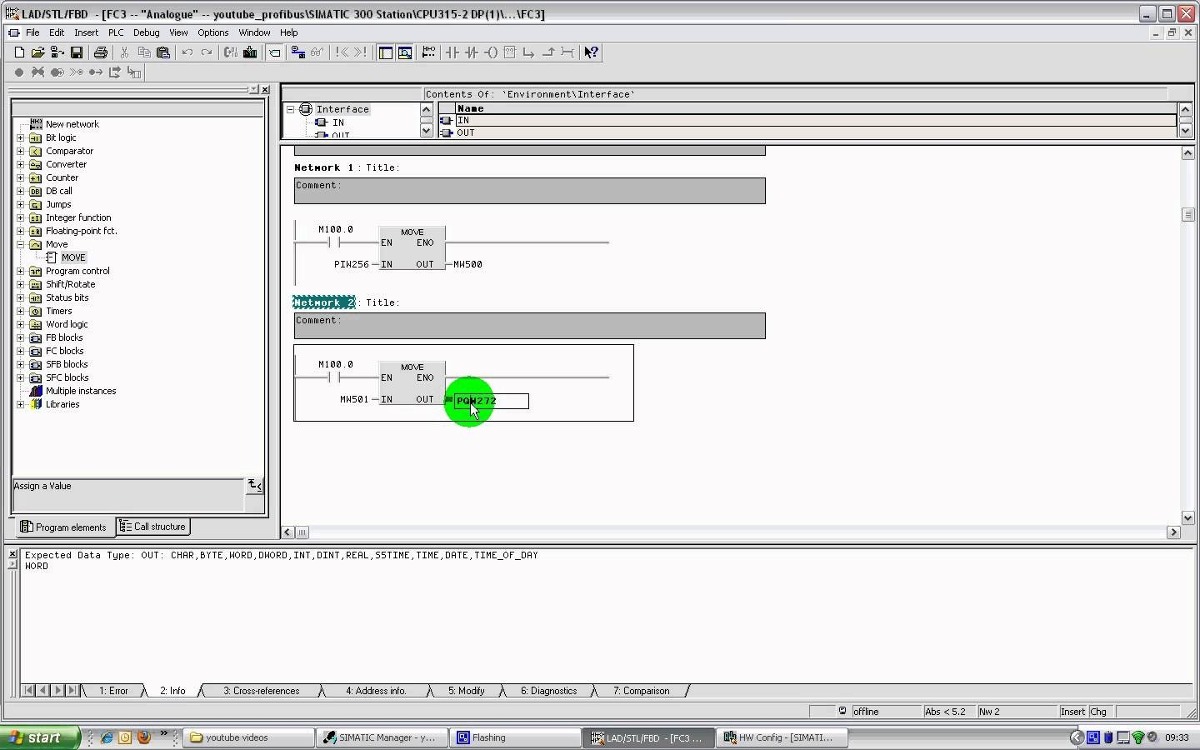
Task: Expand the Bit logic folder
Action: (x=20, y=138)
